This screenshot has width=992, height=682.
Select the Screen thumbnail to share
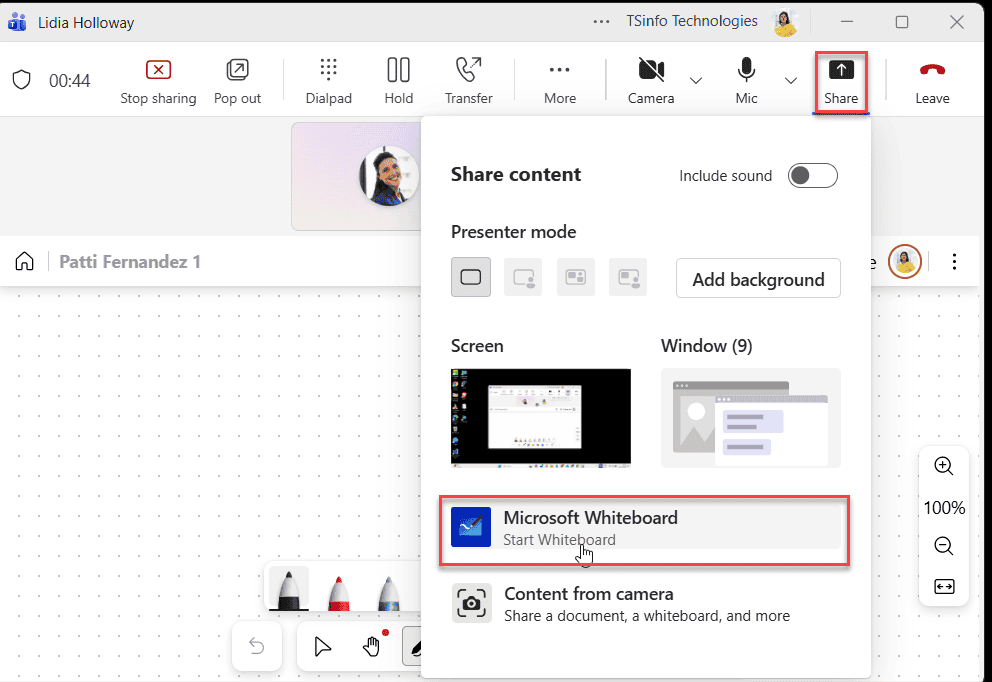(x=540, y=417)
